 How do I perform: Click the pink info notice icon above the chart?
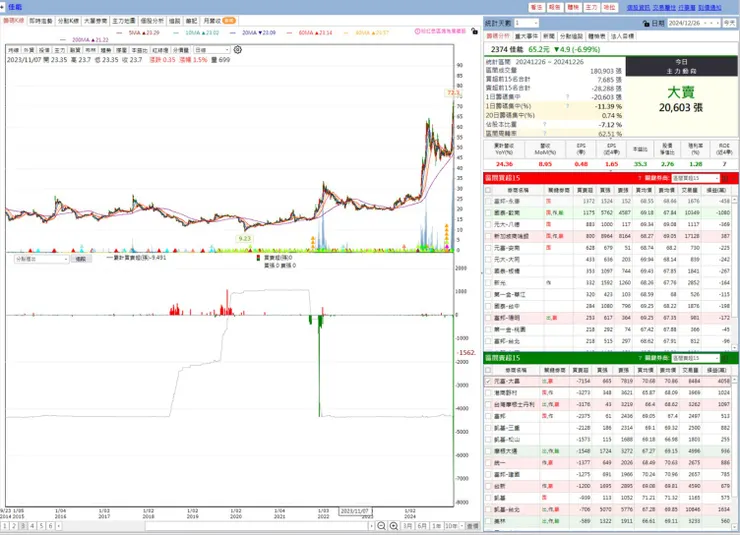tap(417, 31)
